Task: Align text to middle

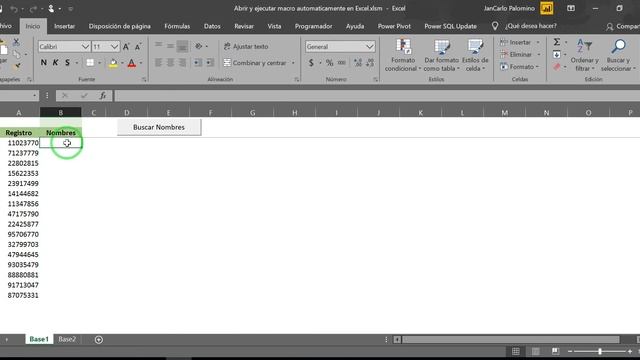Action: [x=170, y=46]
